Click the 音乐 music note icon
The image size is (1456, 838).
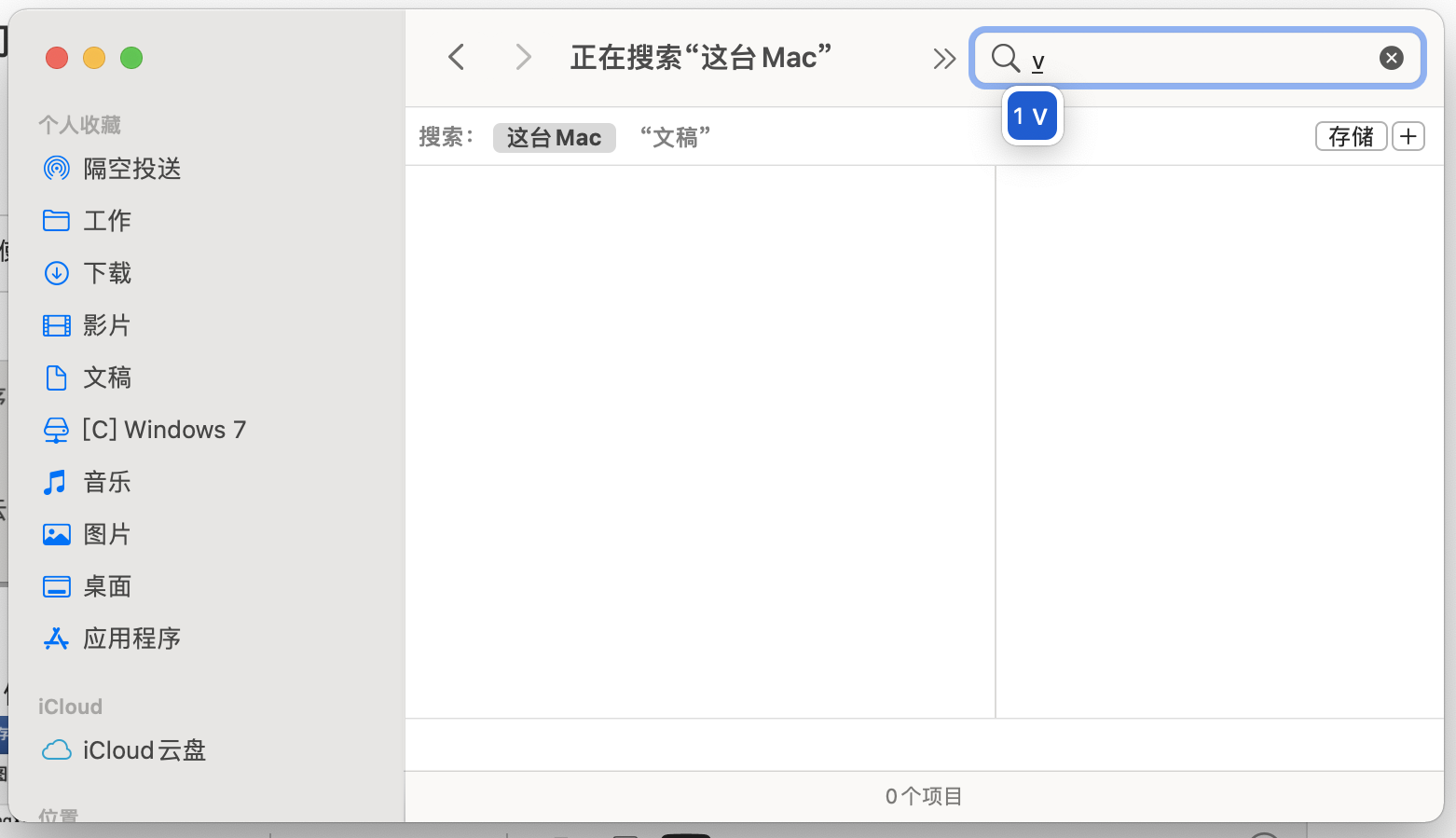pyautogui.click(x=56, y=482)
